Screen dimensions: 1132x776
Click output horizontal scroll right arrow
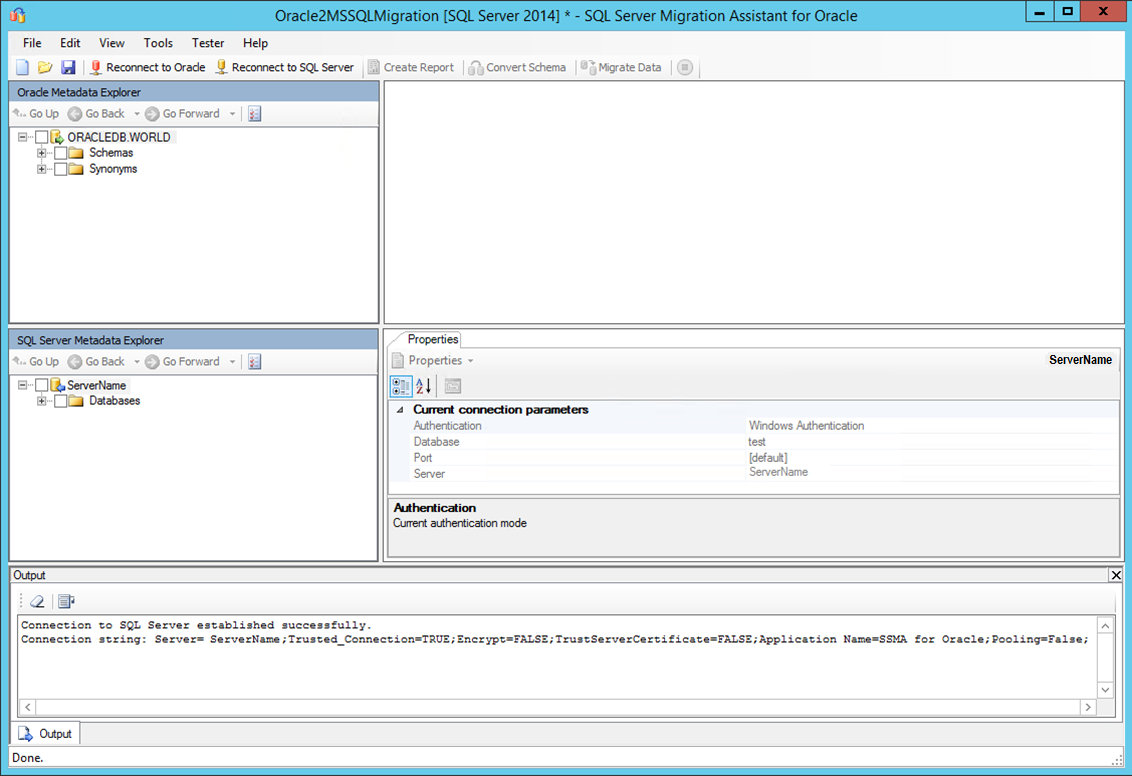point(1088,707)
